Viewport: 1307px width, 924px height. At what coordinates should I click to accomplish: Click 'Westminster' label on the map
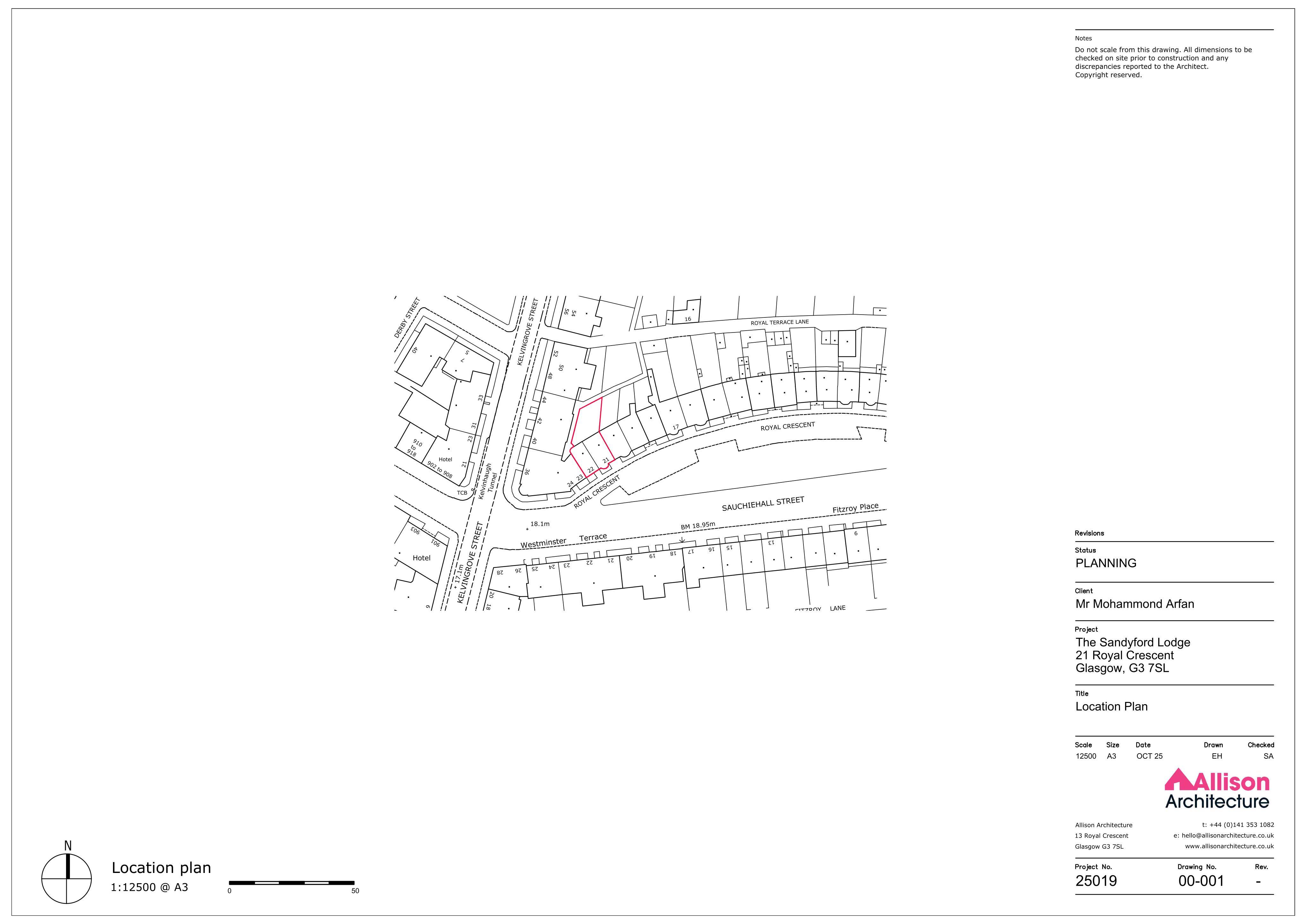tap(544, 543)
